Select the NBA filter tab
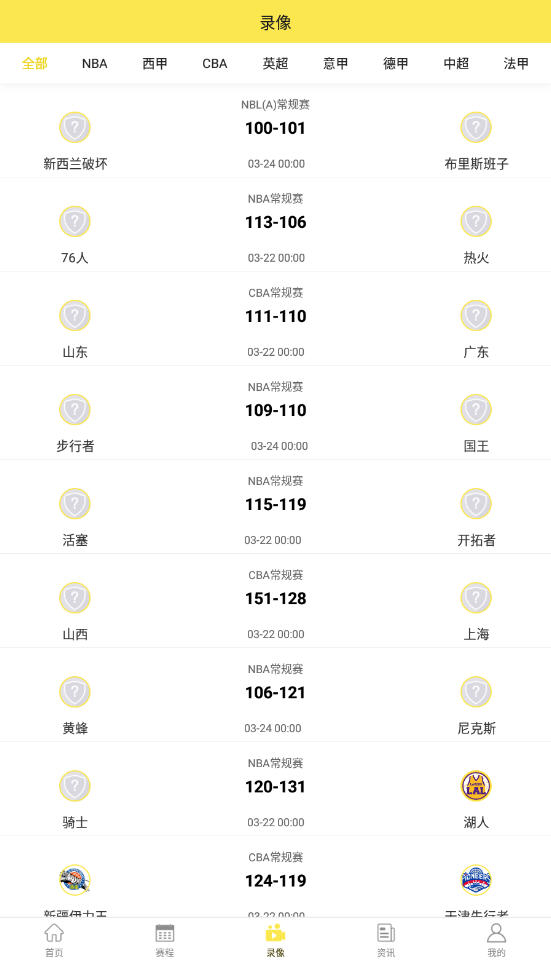551x962 pixels. 94,63
